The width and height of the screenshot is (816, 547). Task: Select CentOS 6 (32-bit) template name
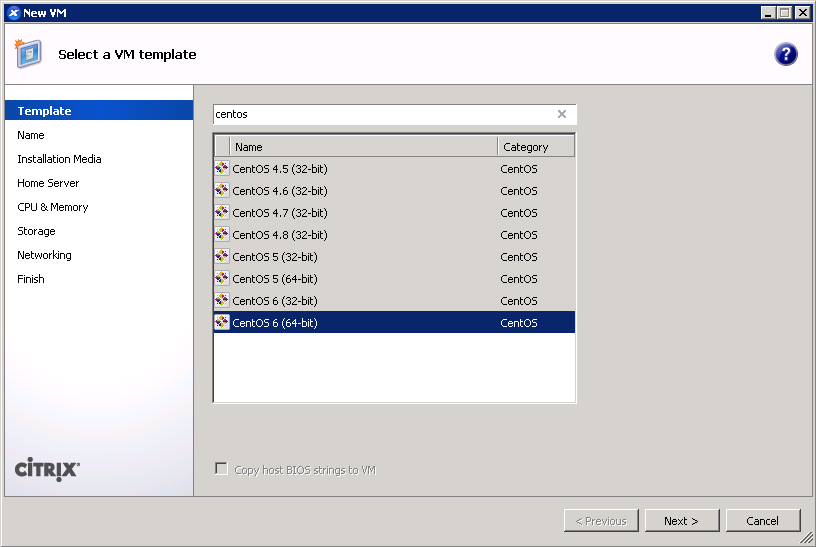(x=275, y=300)
